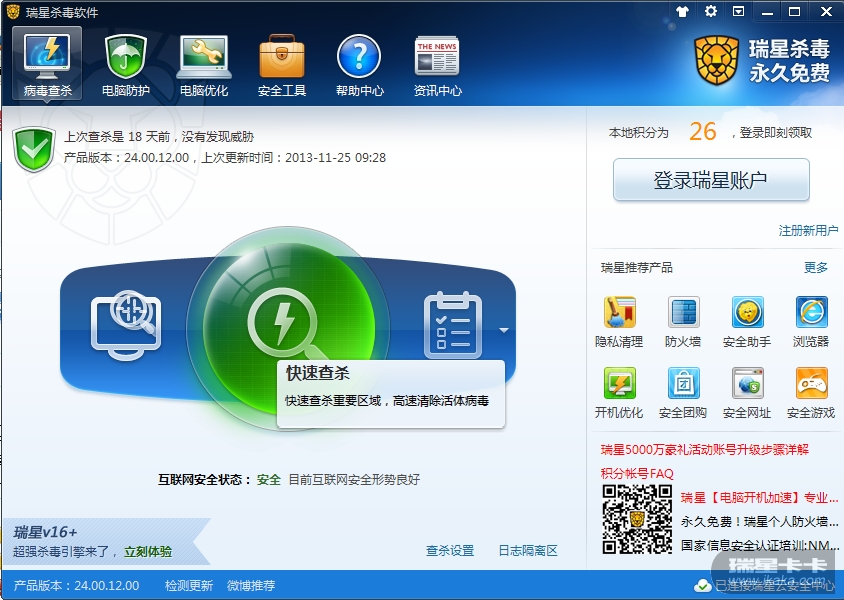This screenshot has width=844, height=600.
Task: Open the title bar dropdown menu icon
Action: 738,11
